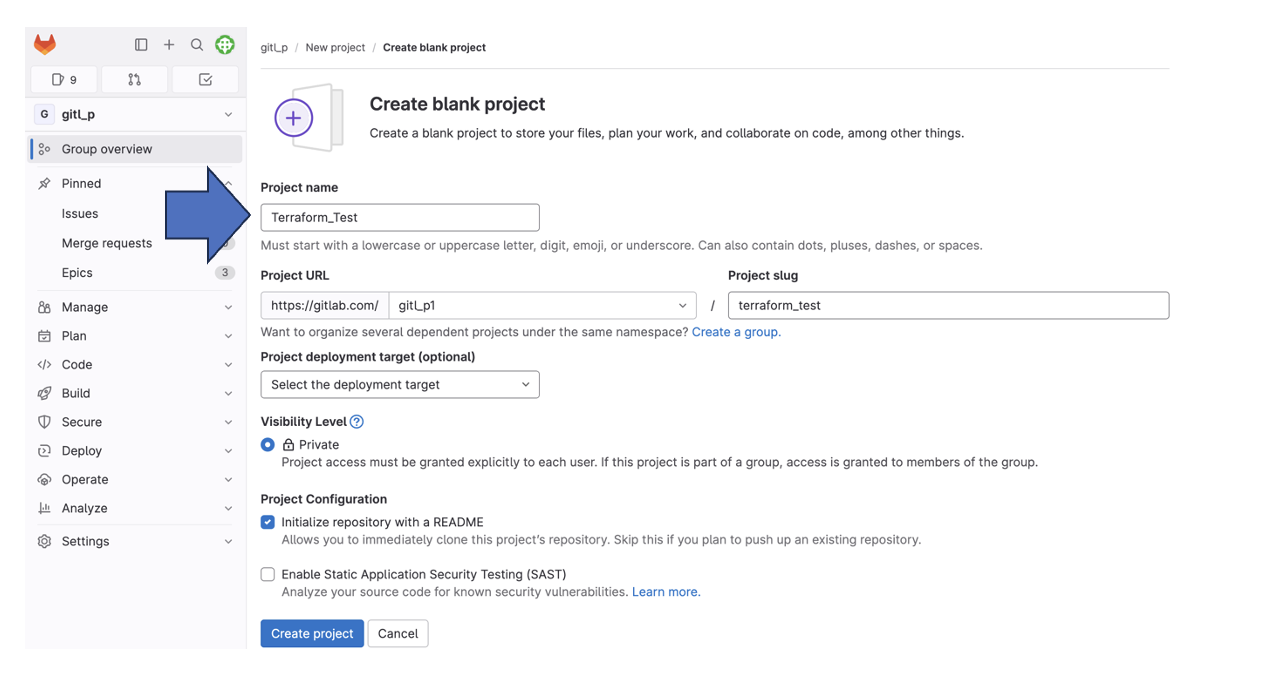Open the Visibility Level help icon
Image resolution: width=1276 pixels, height=684 pixels.
356,421
